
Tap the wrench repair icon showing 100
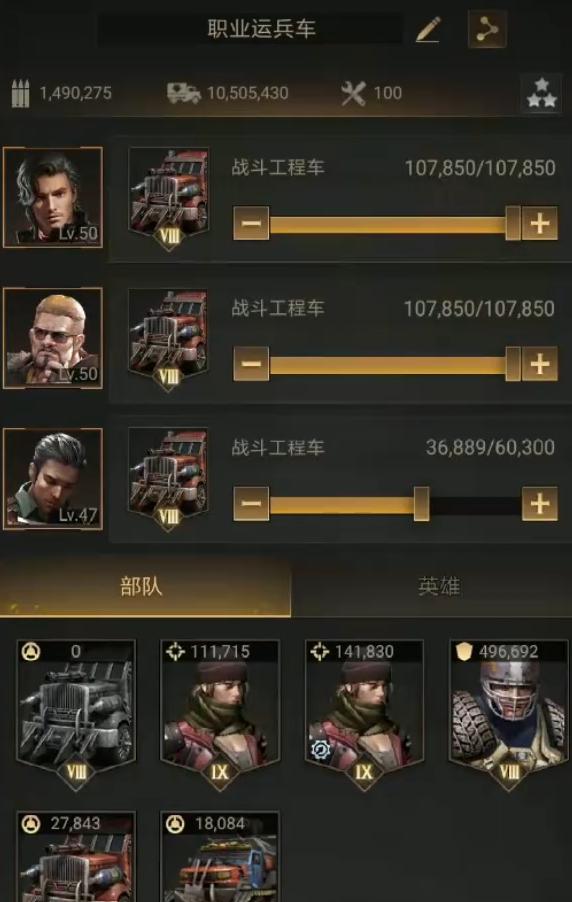pos(353,93)
